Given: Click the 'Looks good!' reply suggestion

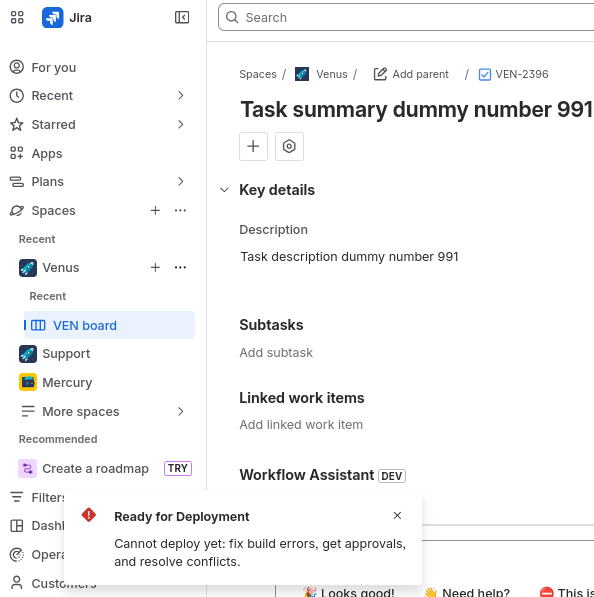Looking at the screenshot, I should [x=348, y=592].
